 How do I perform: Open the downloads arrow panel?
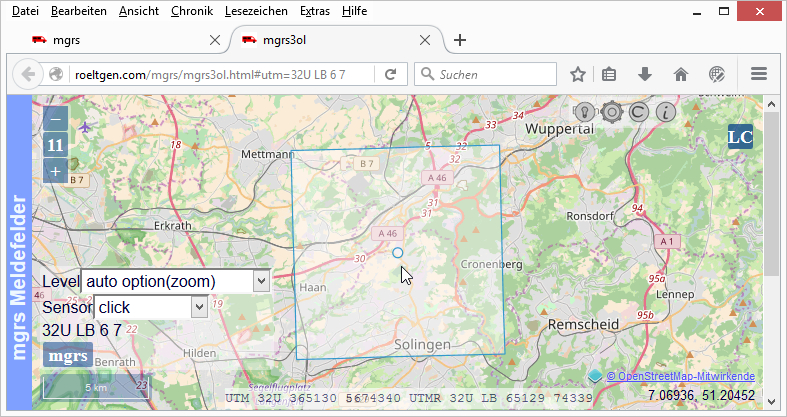tap(644, 75)
